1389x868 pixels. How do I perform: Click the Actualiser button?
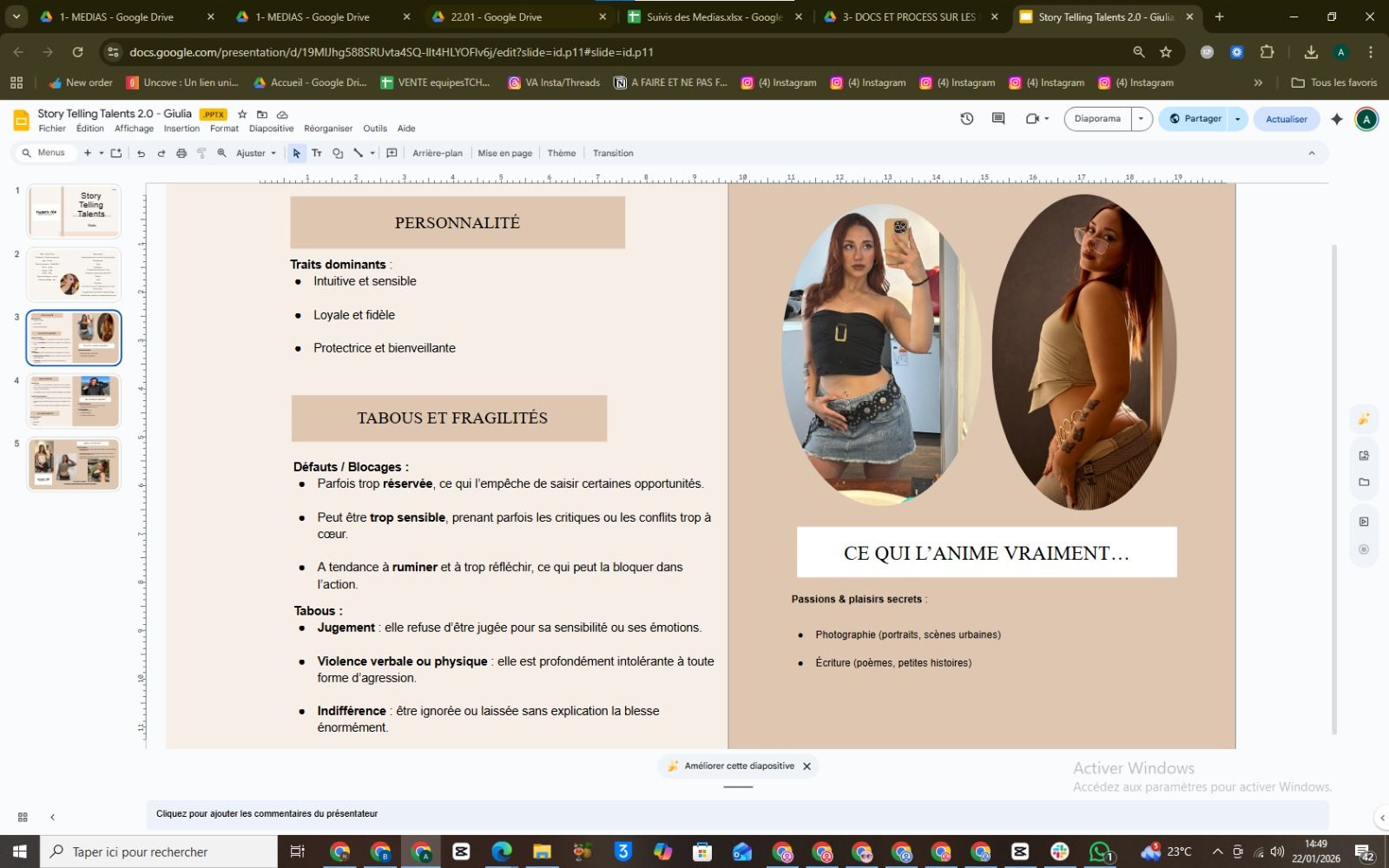1286,119
